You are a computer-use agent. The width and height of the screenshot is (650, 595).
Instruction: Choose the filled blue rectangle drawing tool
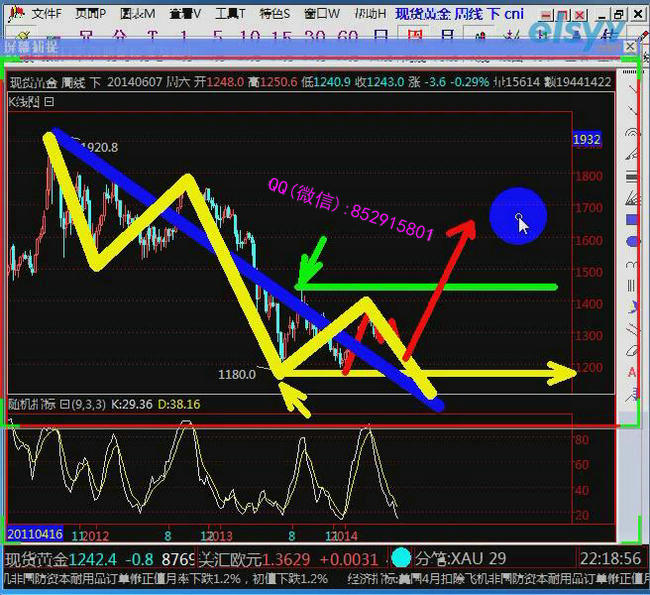pyautogui.click(x=632, y=219)
